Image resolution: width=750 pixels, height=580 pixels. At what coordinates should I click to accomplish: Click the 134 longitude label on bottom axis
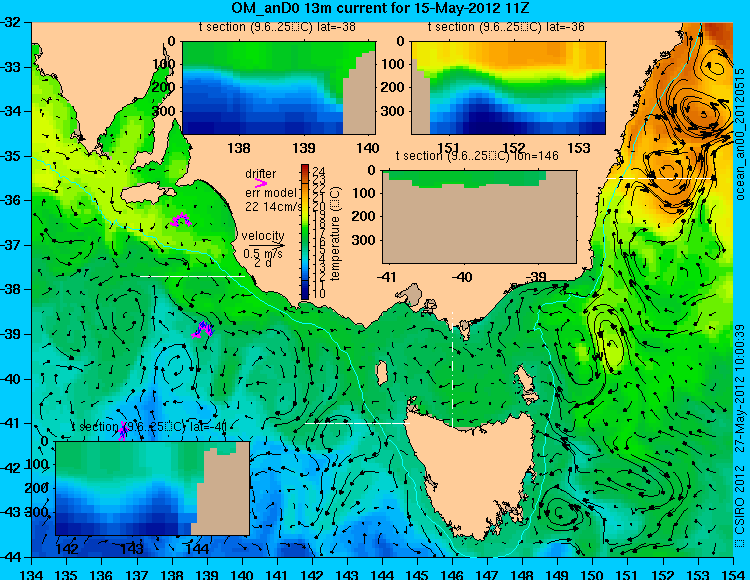[32, 574]
